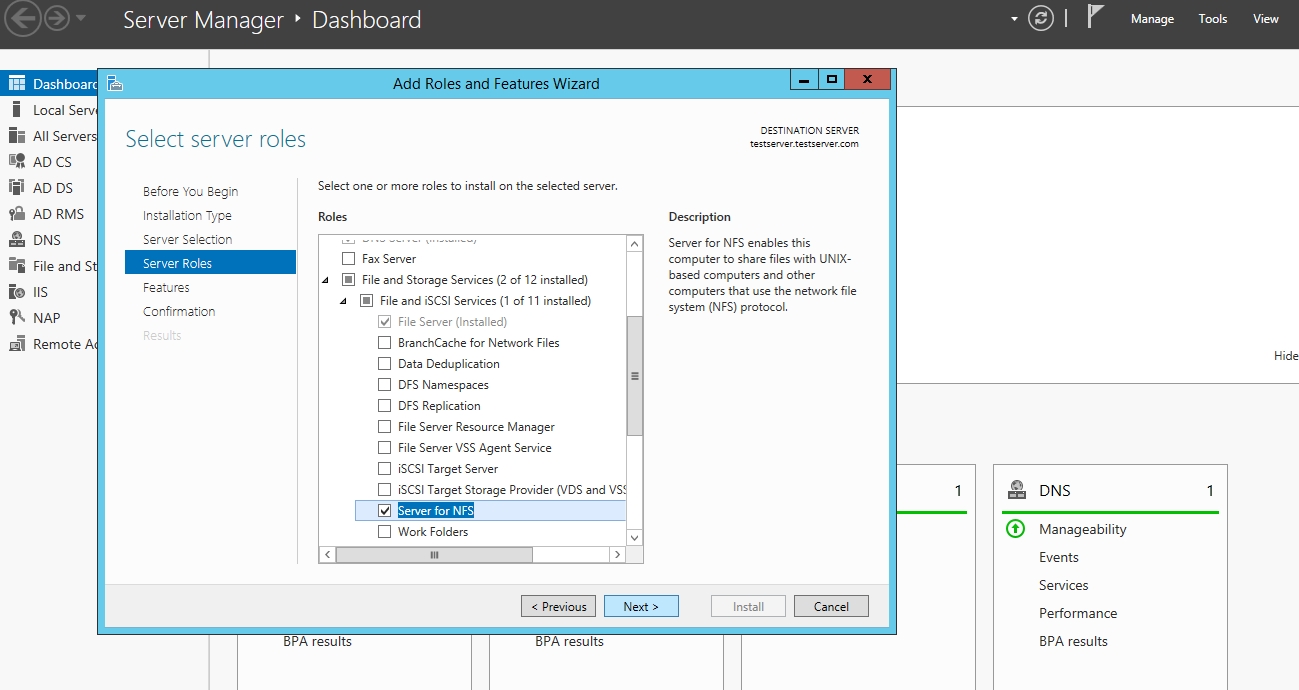Select the AD CS sidebar icon
1299x690 pixels.
[17, 162]
